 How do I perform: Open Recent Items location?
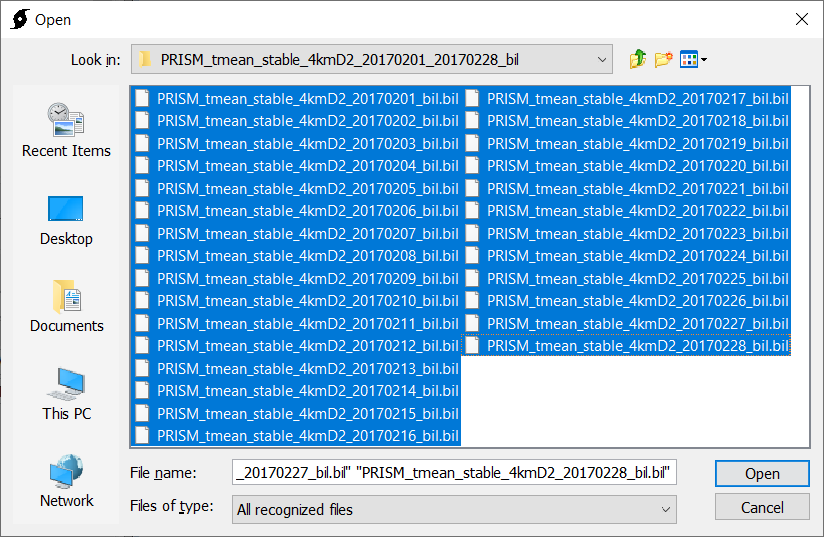pos(66,130)
